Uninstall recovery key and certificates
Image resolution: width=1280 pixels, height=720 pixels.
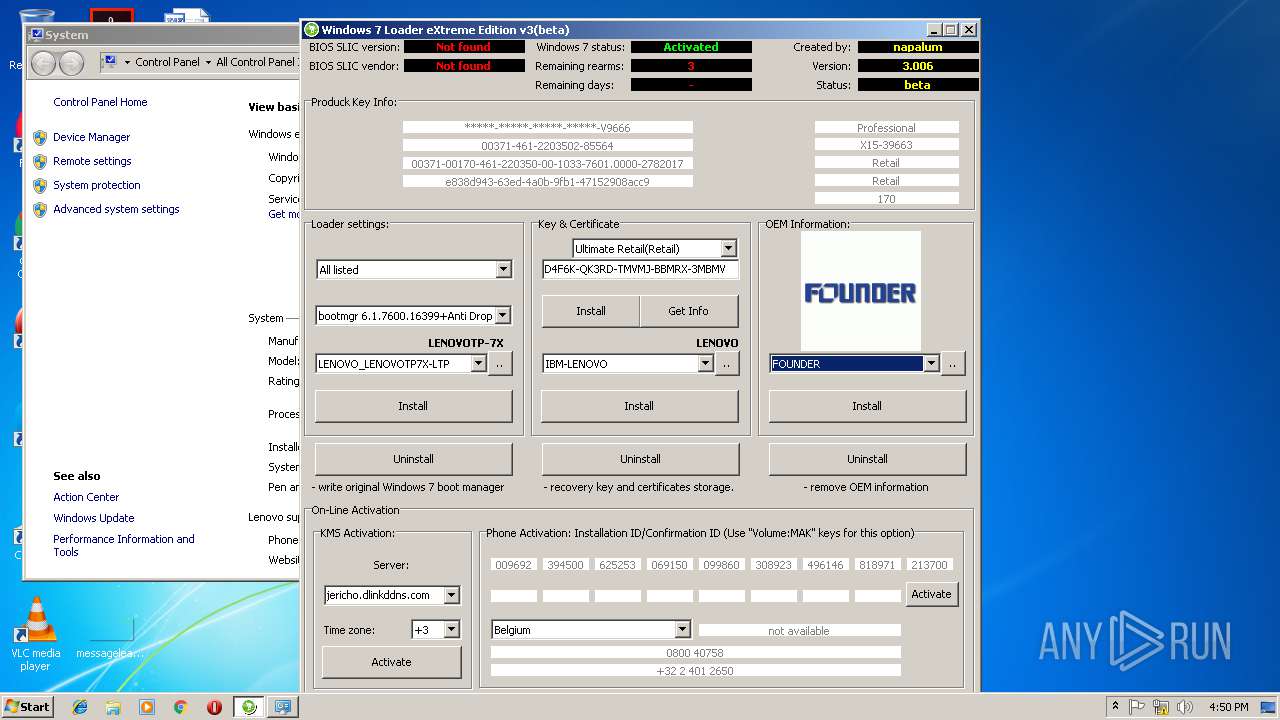click(x=640, y=459)
